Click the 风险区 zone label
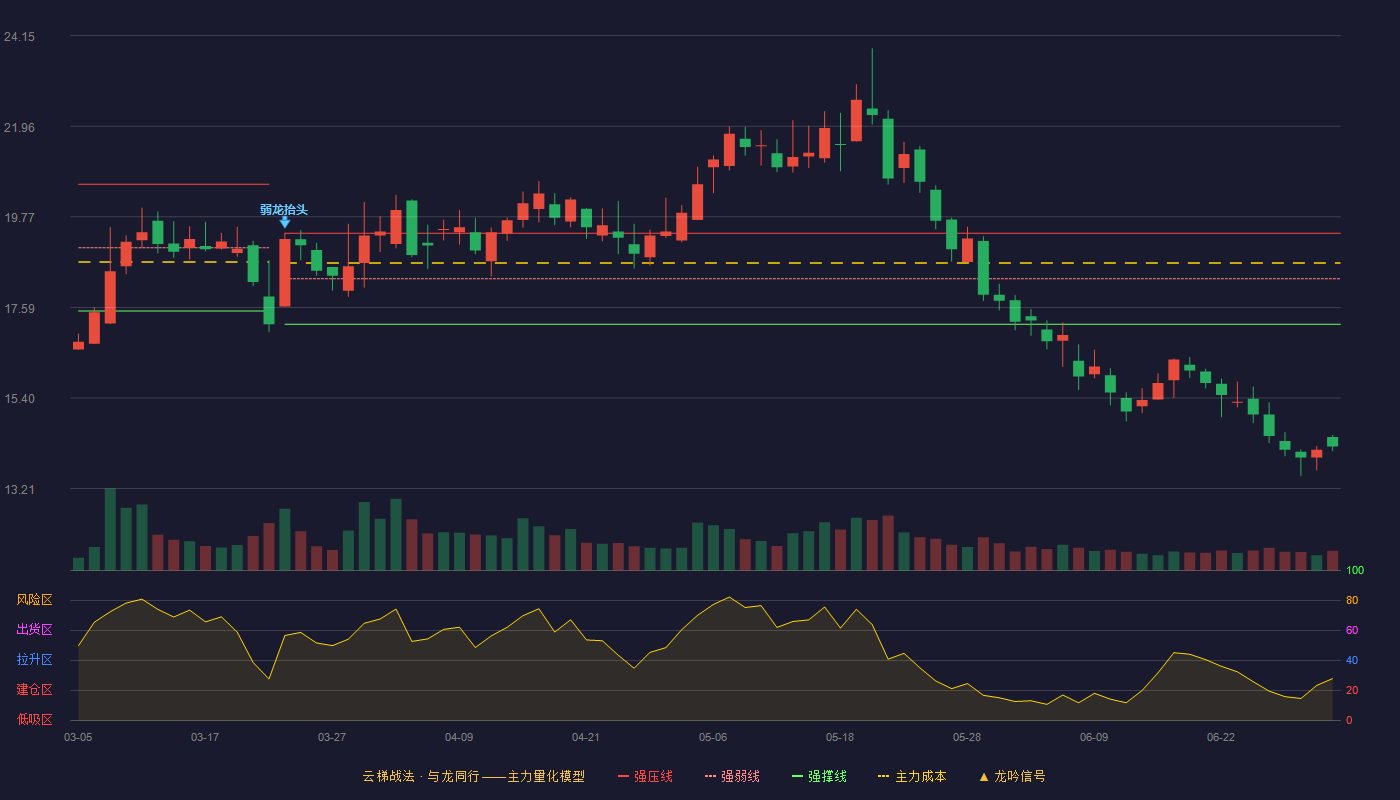Viewport: 1400px width, 800px height. (x=34, y=600)
